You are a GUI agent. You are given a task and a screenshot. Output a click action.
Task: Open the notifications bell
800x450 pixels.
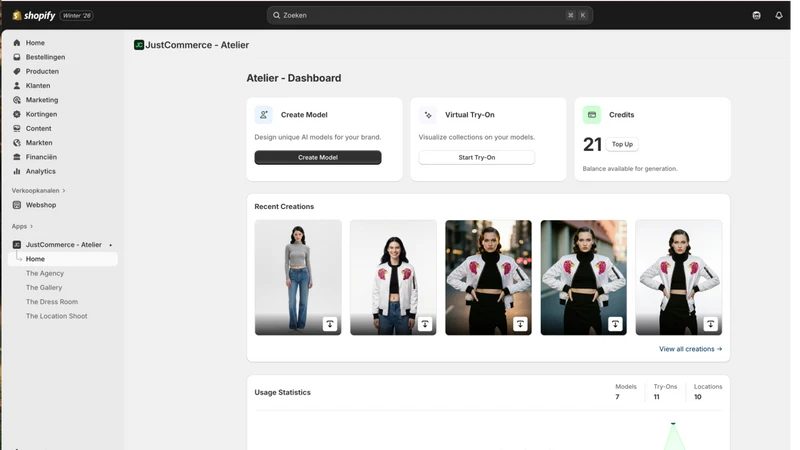[779, 15]
